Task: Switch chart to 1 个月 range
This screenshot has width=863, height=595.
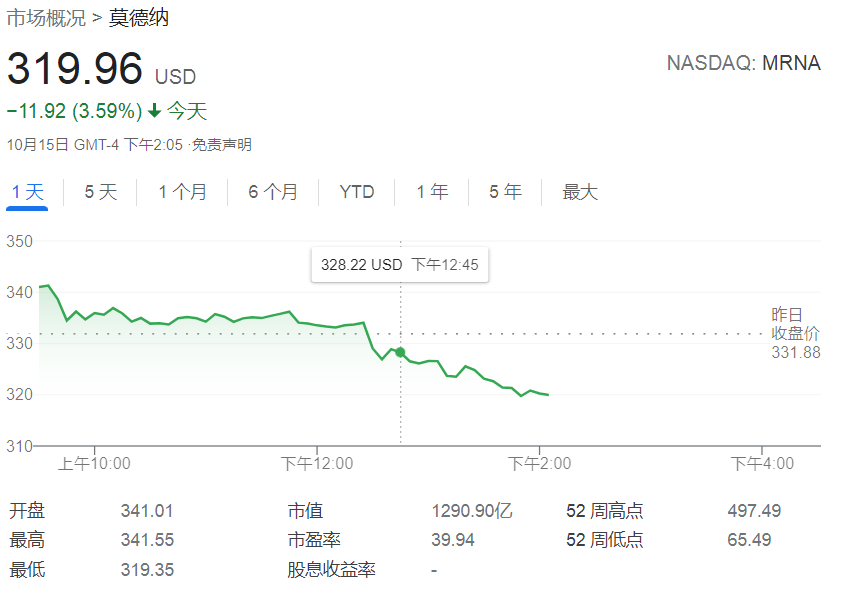Action: pos(182,192)
